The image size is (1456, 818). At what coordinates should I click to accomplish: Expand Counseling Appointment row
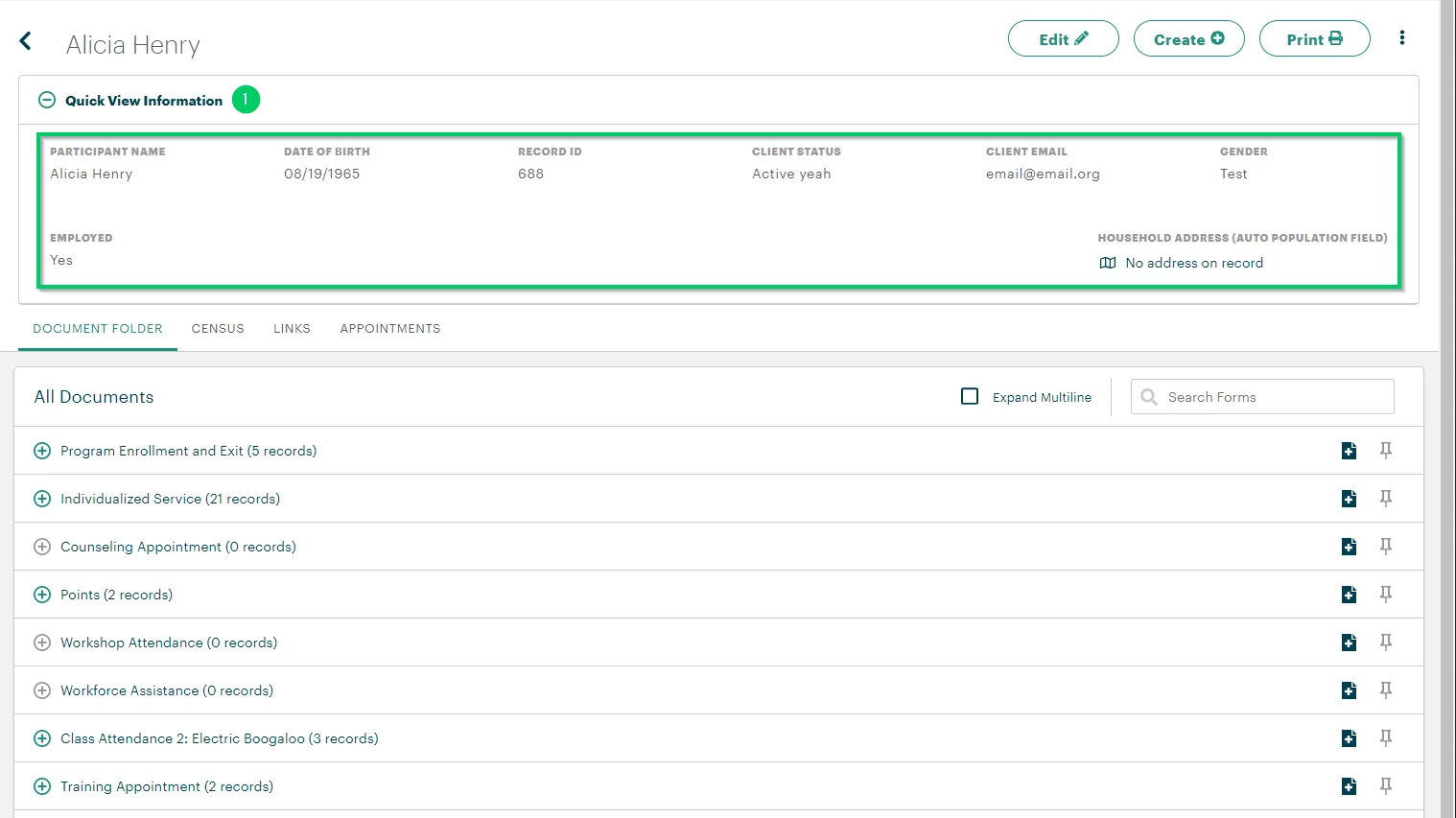(x=42, y=547)
